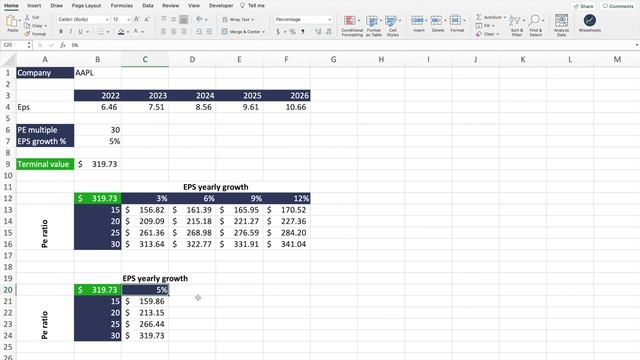Screen dimensions: 640x360
Task: Switch to the Insert tab
Action: click(x=34, y=6)
